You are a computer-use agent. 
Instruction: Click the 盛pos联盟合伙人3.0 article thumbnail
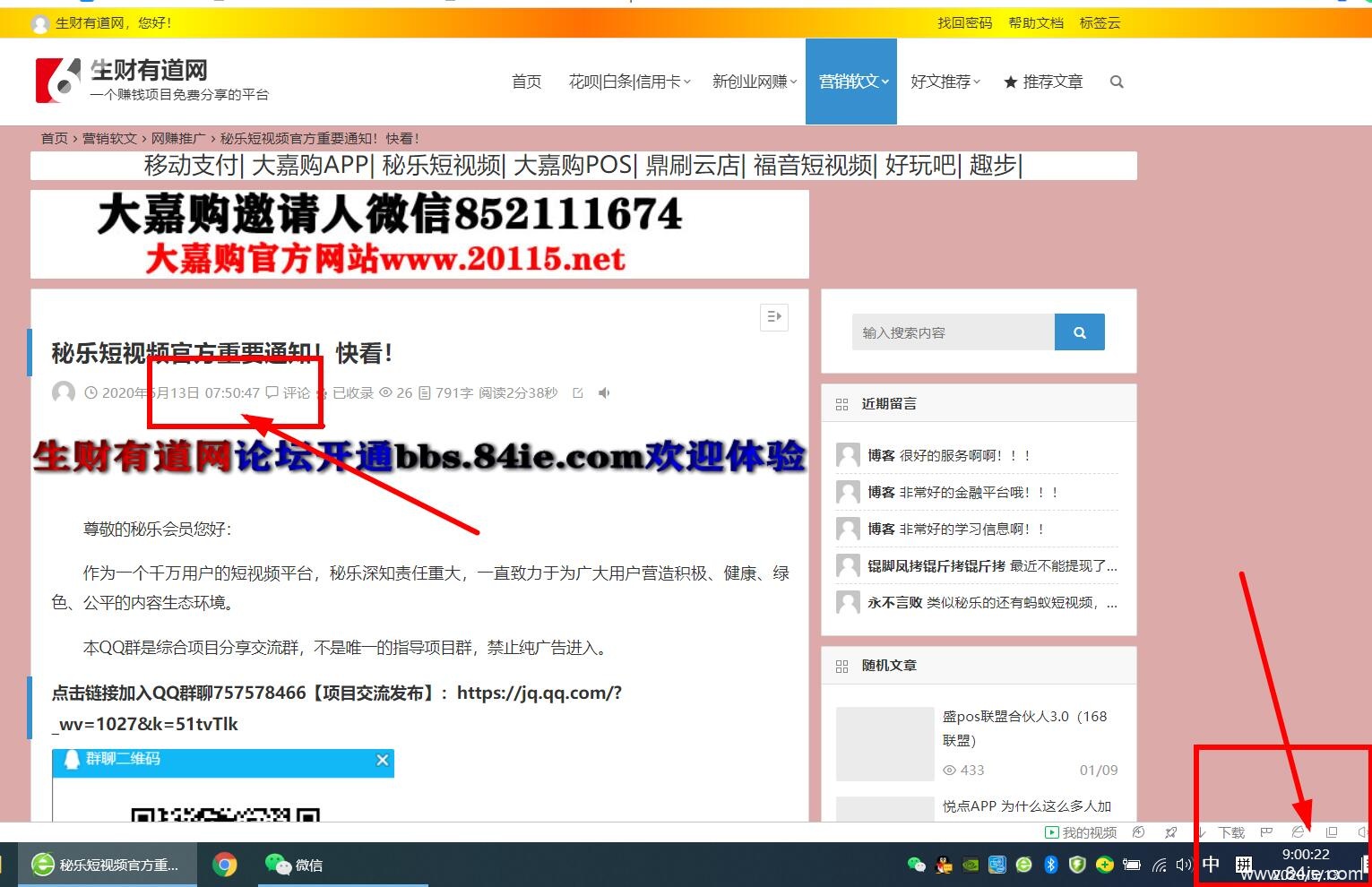(885, 744)
